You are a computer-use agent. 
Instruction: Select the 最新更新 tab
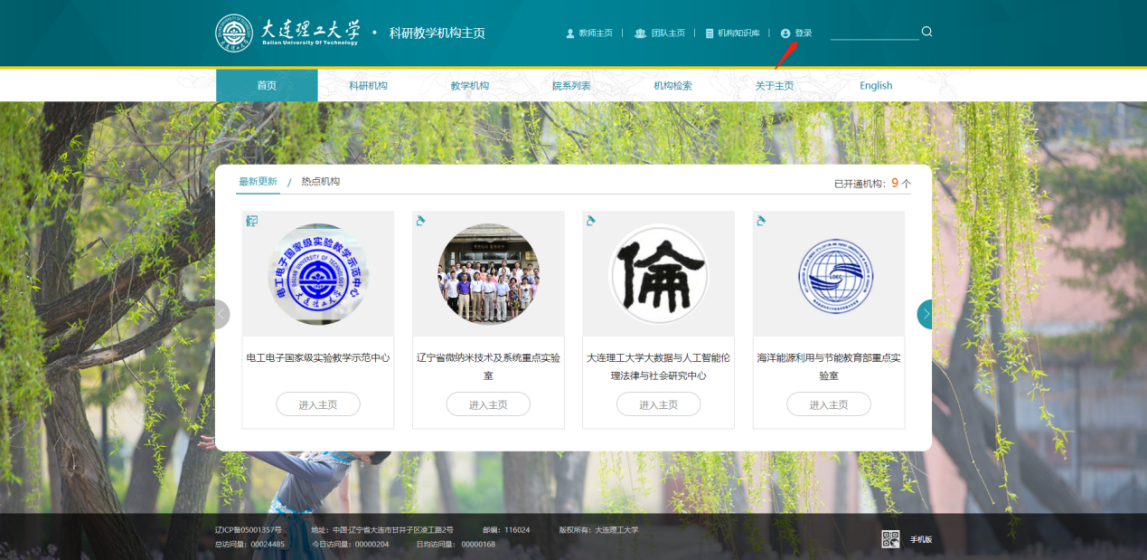pyautogui.click(x=258, y=181)
